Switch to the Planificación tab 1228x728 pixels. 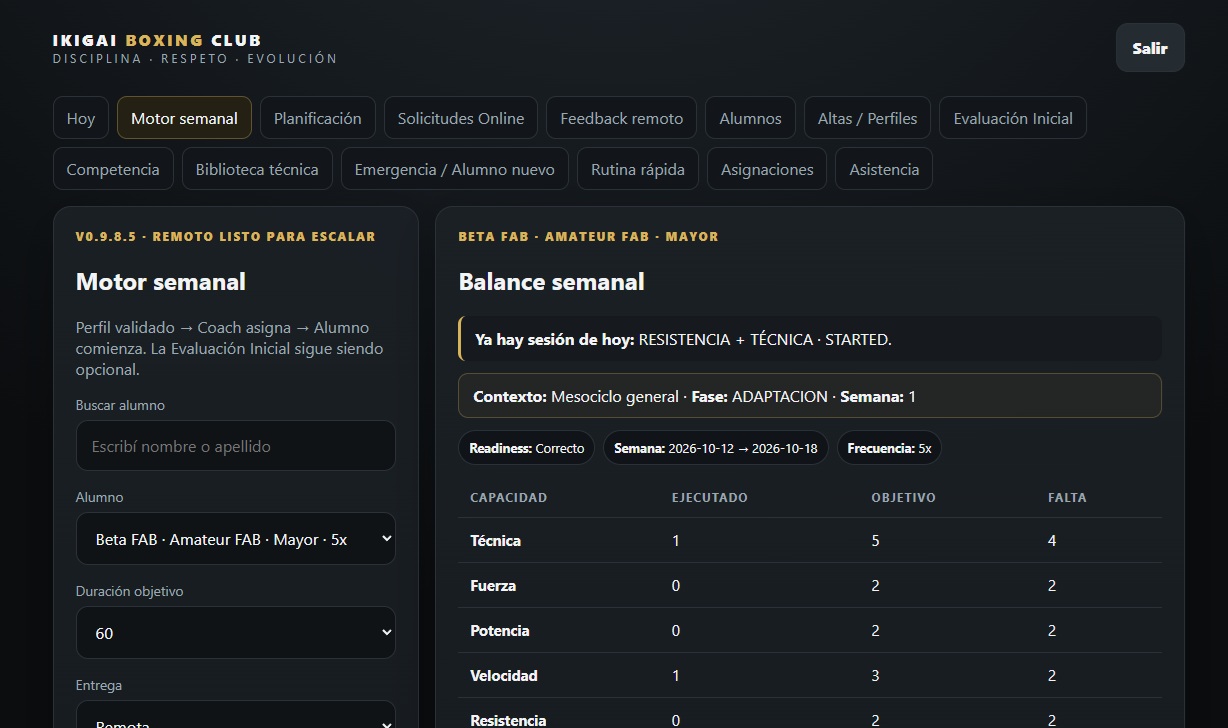pyautogui.click(x=318, y=118)
